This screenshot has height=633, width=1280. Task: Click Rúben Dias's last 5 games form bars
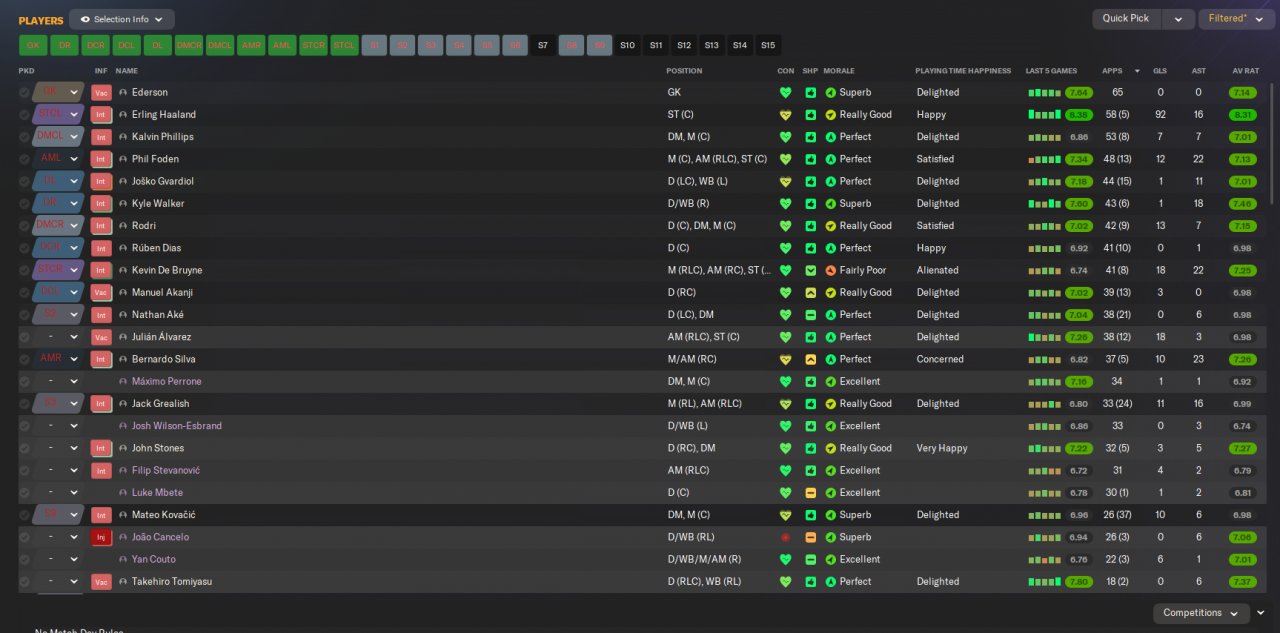point(1045,248)
